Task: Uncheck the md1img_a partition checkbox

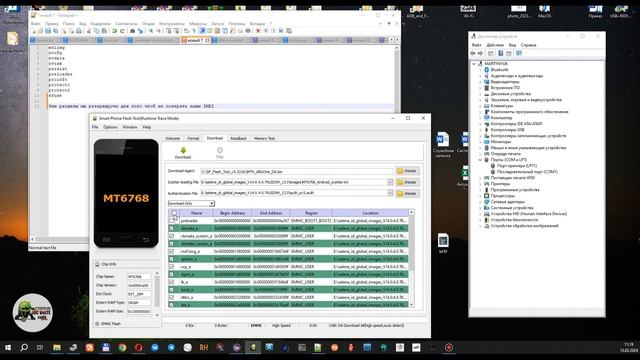Action: point(171,251)
